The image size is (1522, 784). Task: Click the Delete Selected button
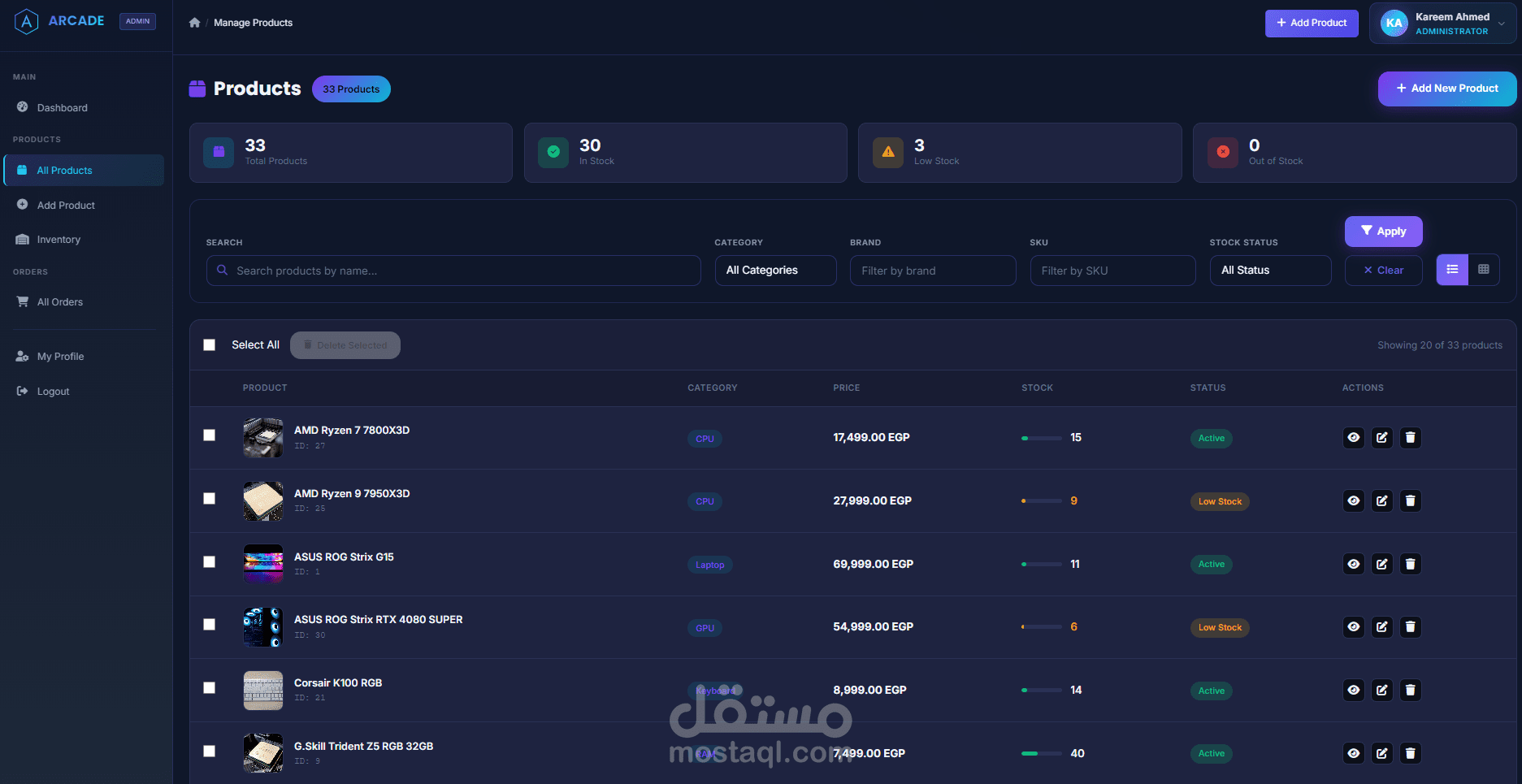[x=345, y=345]
